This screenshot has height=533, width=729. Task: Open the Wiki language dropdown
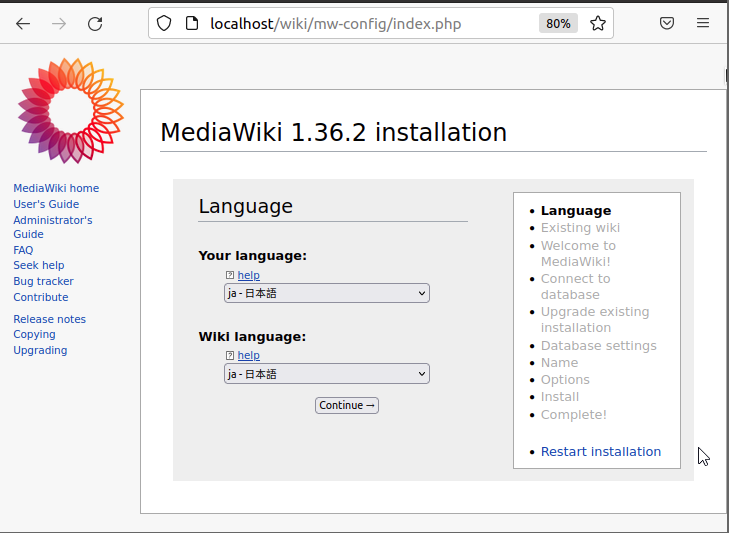[327, 374]
